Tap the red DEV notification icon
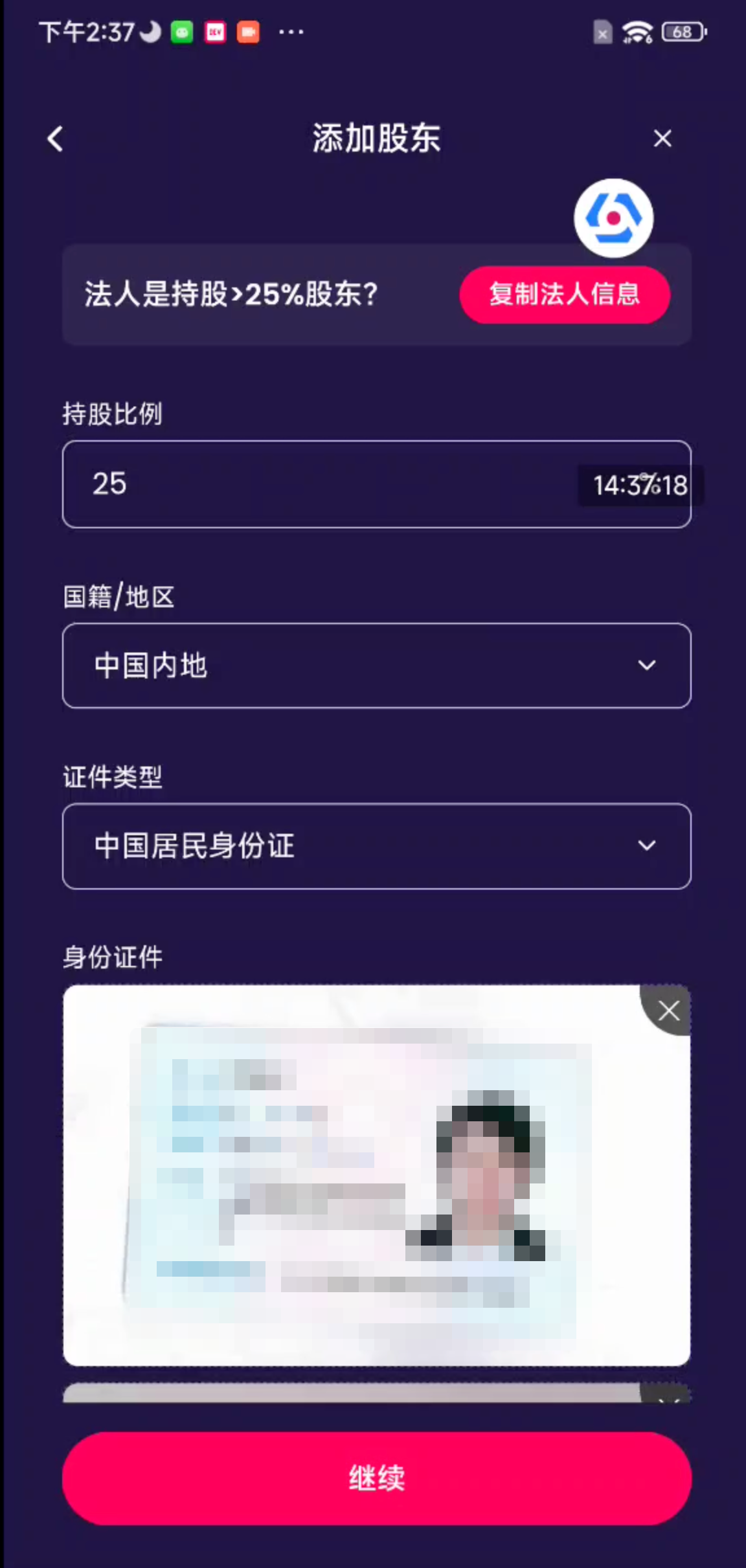746x1568 pixels. click(x=216, y=32)
